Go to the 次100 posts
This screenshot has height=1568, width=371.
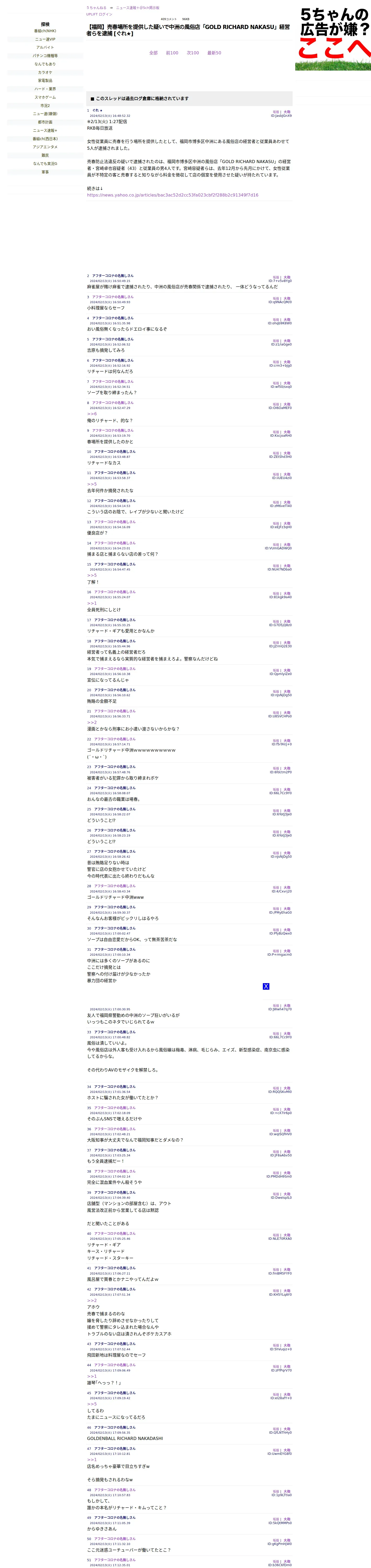[193, 53]
